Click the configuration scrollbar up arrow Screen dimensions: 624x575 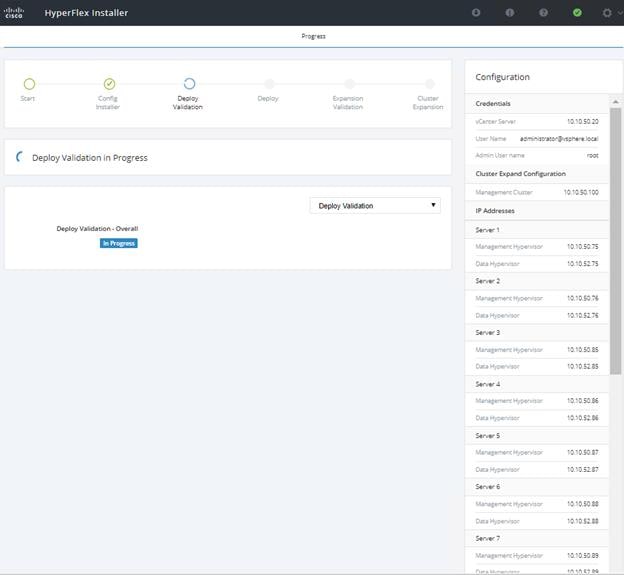pos(615,102)
